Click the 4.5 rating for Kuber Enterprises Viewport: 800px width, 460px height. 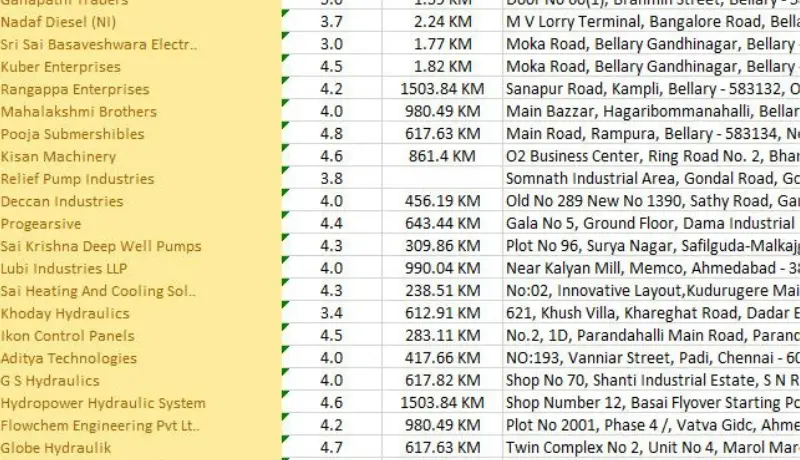tap(332, 67)
